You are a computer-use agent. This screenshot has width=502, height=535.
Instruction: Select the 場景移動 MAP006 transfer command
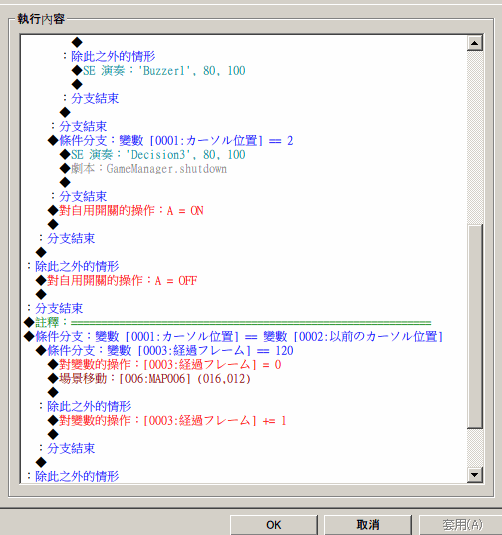click(x=149, y=378)
